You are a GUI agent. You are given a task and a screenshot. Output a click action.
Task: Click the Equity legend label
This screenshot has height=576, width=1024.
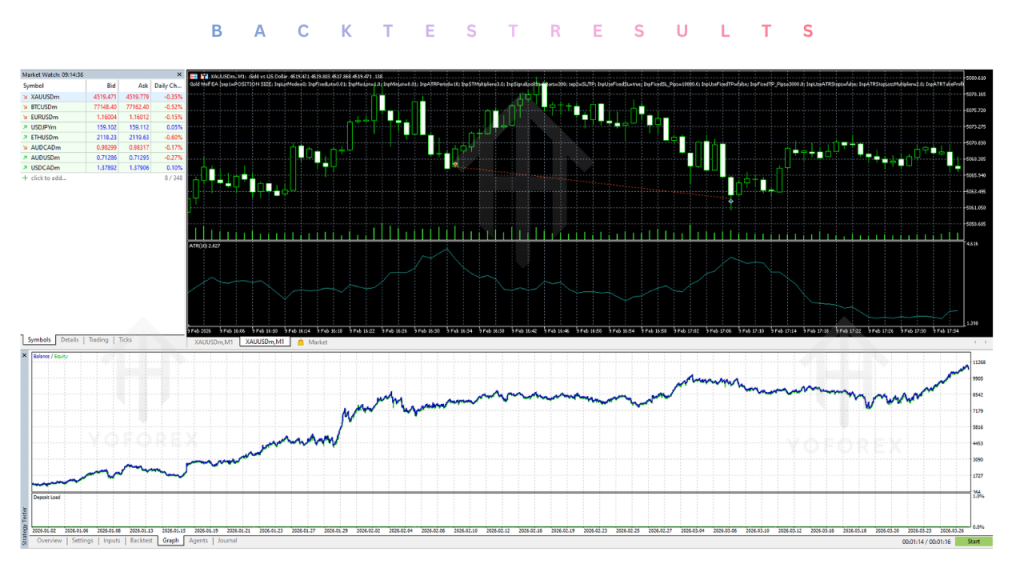click(61, 357)
